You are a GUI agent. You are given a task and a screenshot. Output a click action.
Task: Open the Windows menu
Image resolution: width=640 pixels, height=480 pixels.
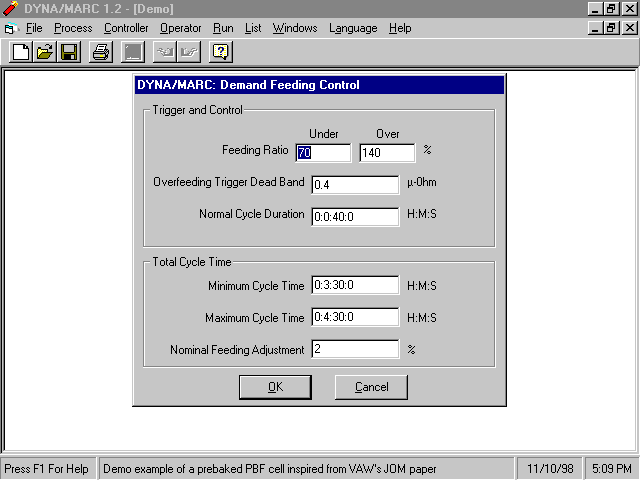[x=295, y=28]
